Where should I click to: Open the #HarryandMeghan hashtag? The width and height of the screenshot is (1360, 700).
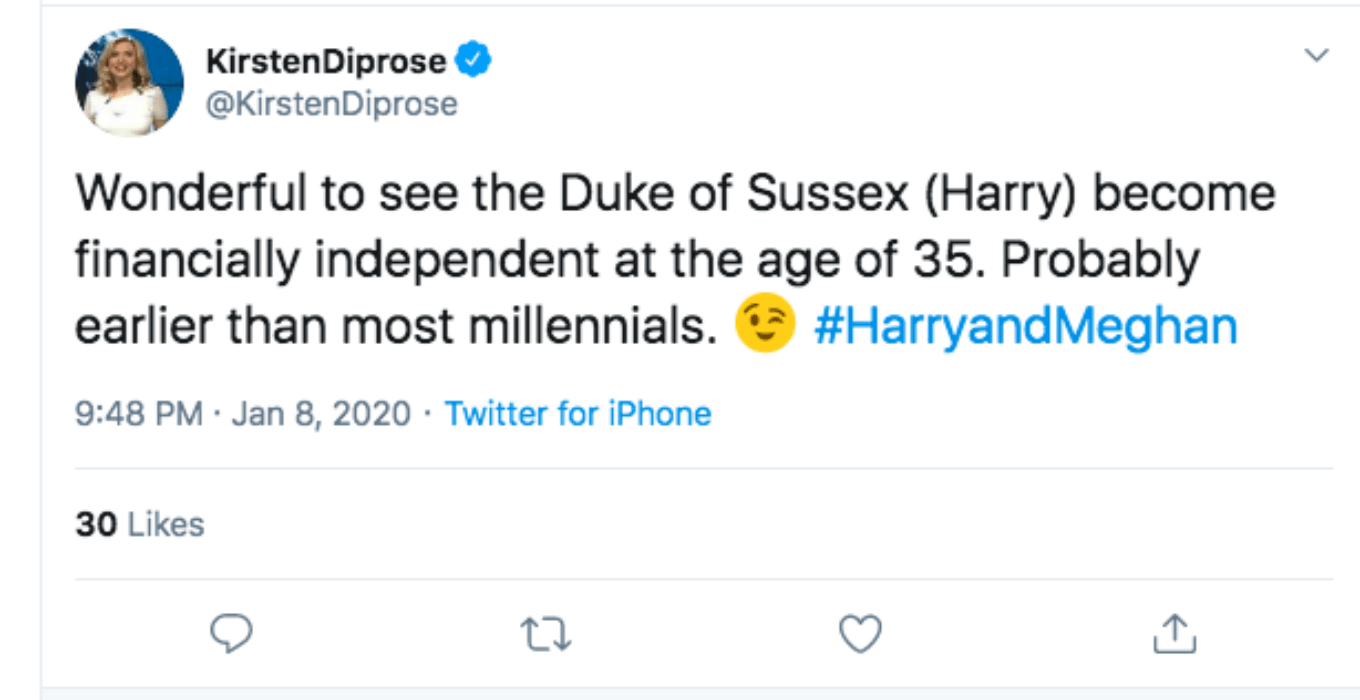(x=1026, y=327)
